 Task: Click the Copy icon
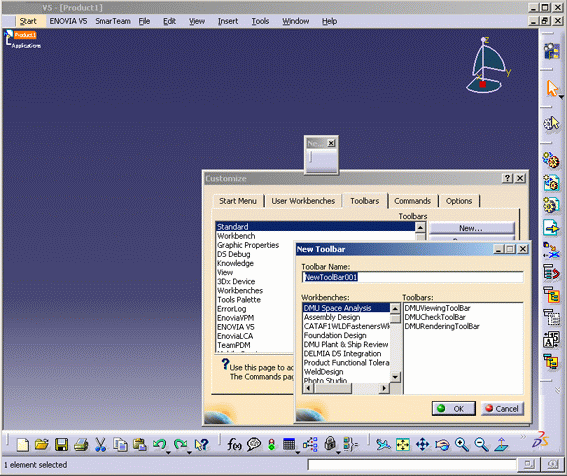(x=120, y=444)
